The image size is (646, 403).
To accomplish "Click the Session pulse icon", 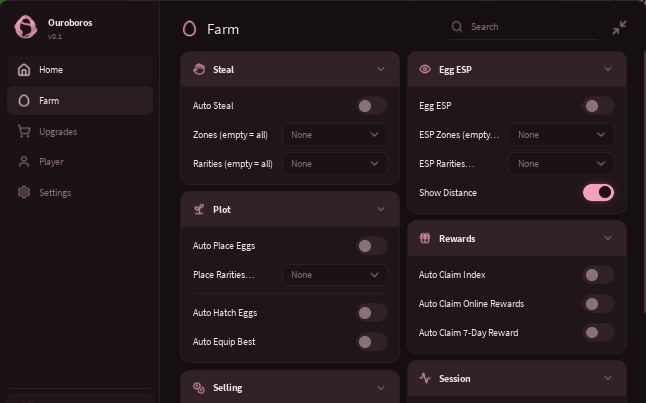I will pyautogui.click(x=425, y=378).
